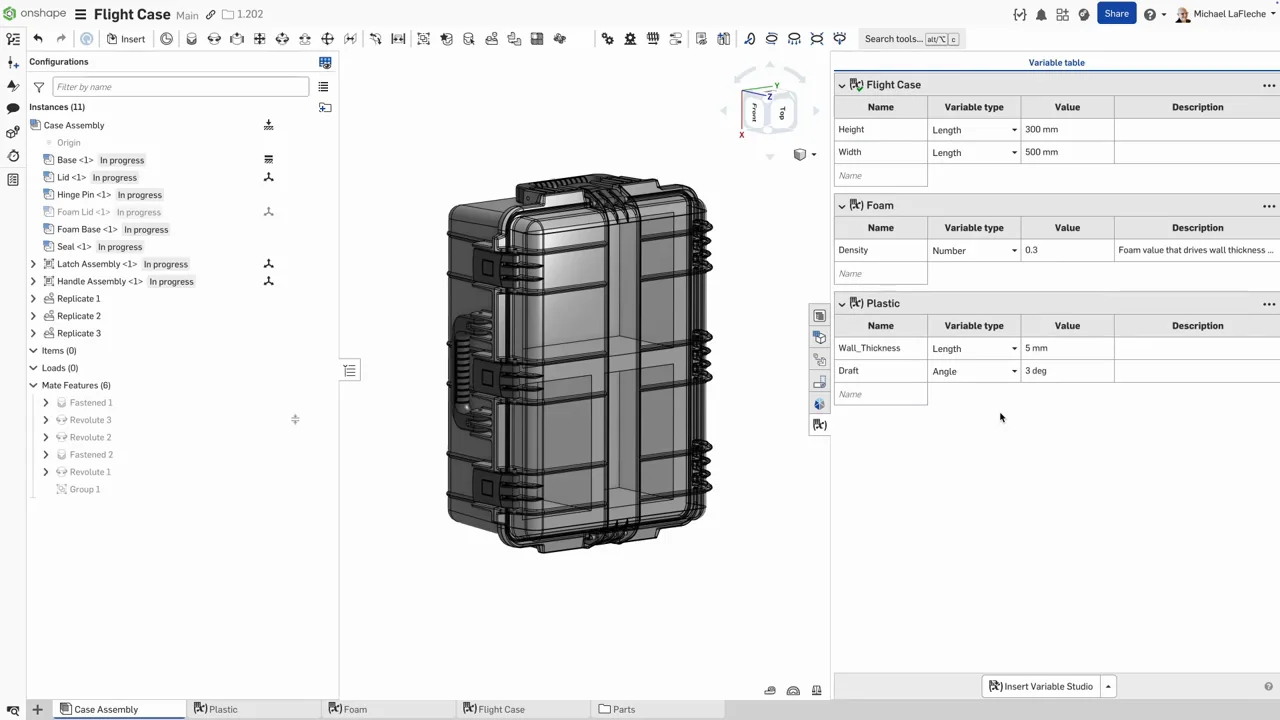Click the blue Share button
1280x720 pixels.
[x=1116, y=14]
